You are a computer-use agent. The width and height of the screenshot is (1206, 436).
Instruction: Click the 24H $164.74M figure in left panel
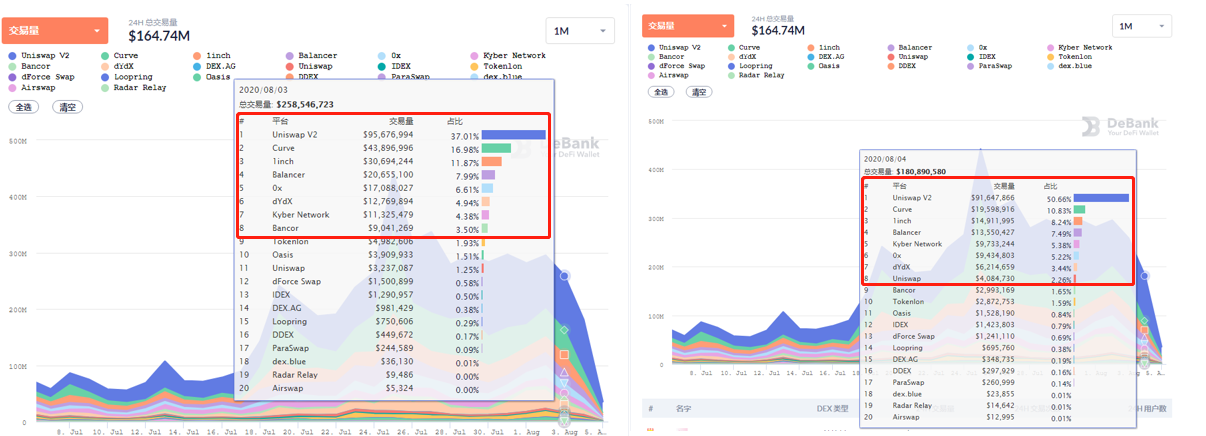coord(159,36)
